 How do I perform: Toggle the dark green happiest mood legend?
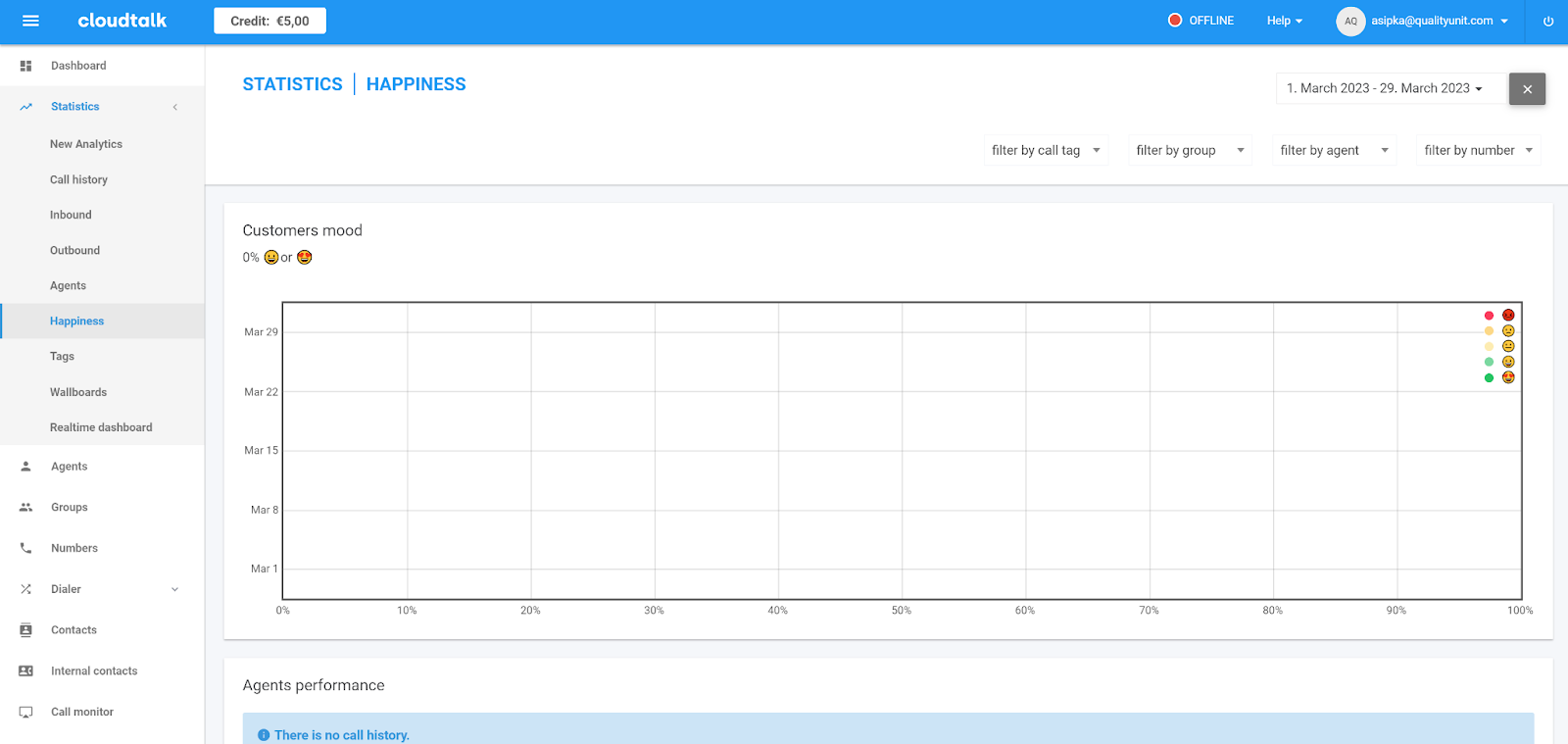[1498, 377]
